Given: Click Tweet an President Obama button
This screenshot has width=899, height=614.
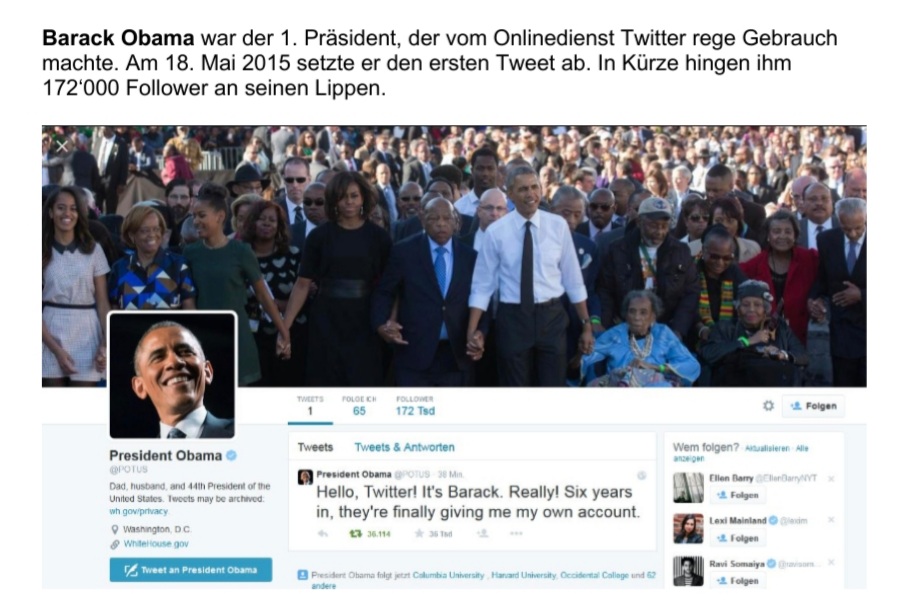Looking at the screenshot, I should [x=191, y=570].
